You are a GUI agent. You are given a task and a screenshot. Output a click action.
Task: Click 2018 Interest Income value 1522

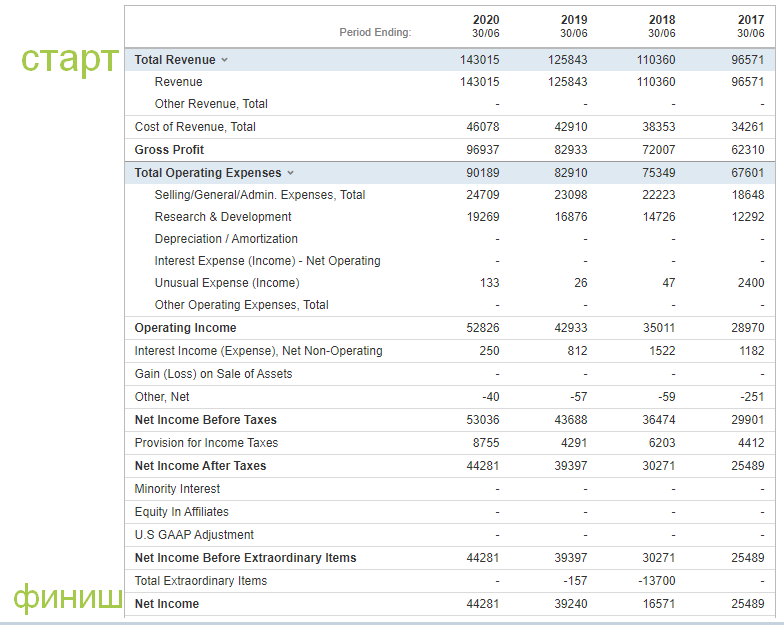pyautogui.click(x=662, y=351)
